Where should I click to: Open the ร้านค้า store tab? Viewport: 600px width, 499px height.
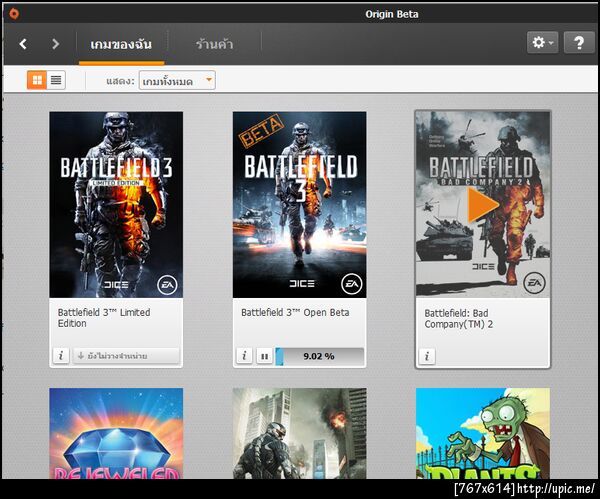(214, 44)
